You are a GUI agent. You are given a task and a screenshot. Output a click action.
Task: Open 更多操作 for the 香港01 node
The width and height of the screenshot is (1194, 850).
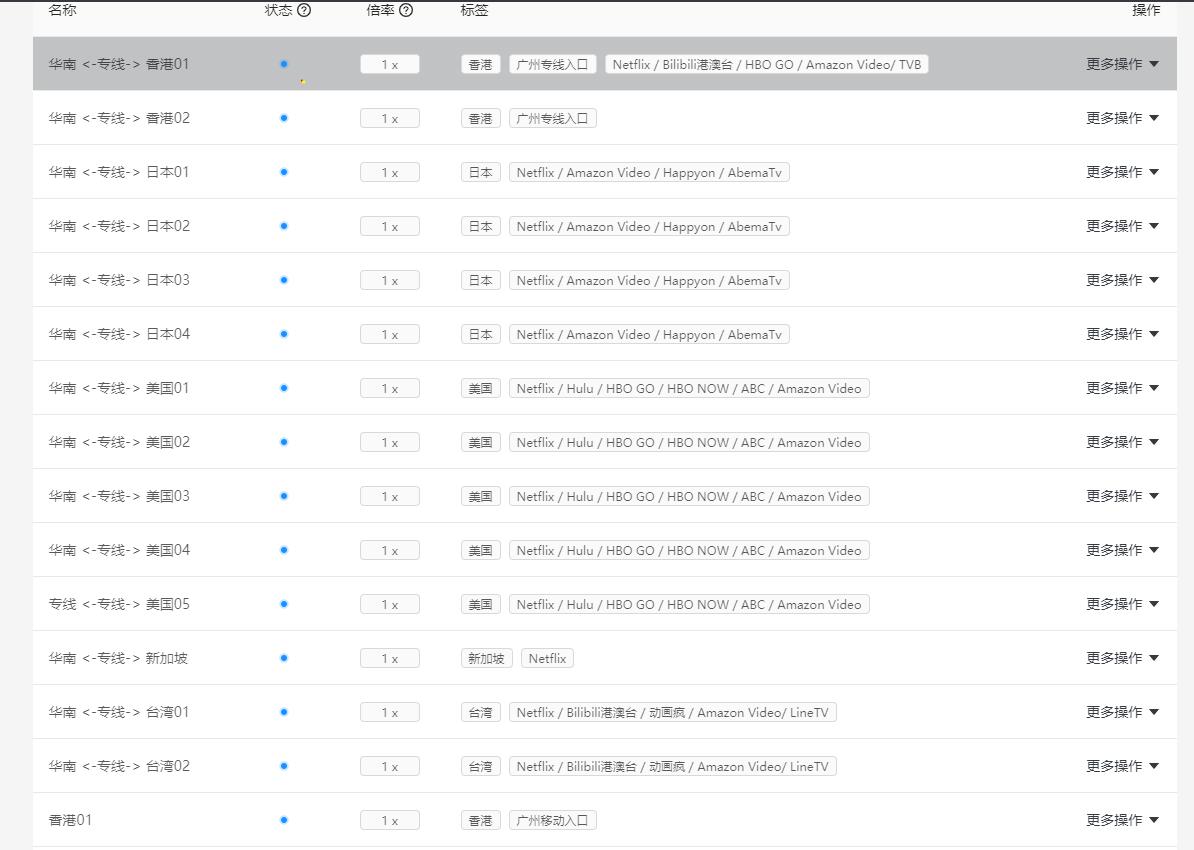tap(1122, 820)
